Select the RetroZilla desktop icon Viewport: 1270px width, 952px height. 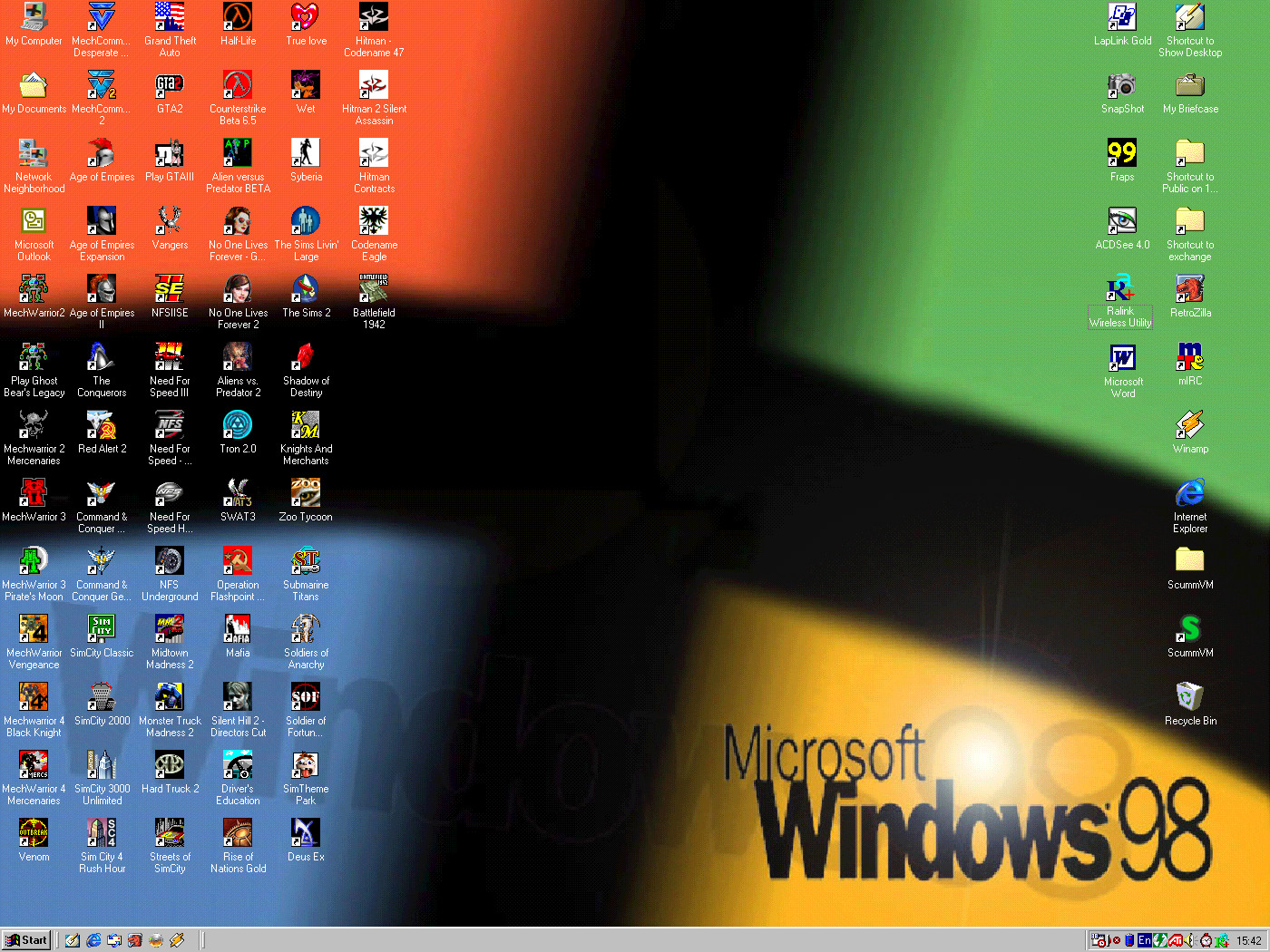tap(1190, 296)
